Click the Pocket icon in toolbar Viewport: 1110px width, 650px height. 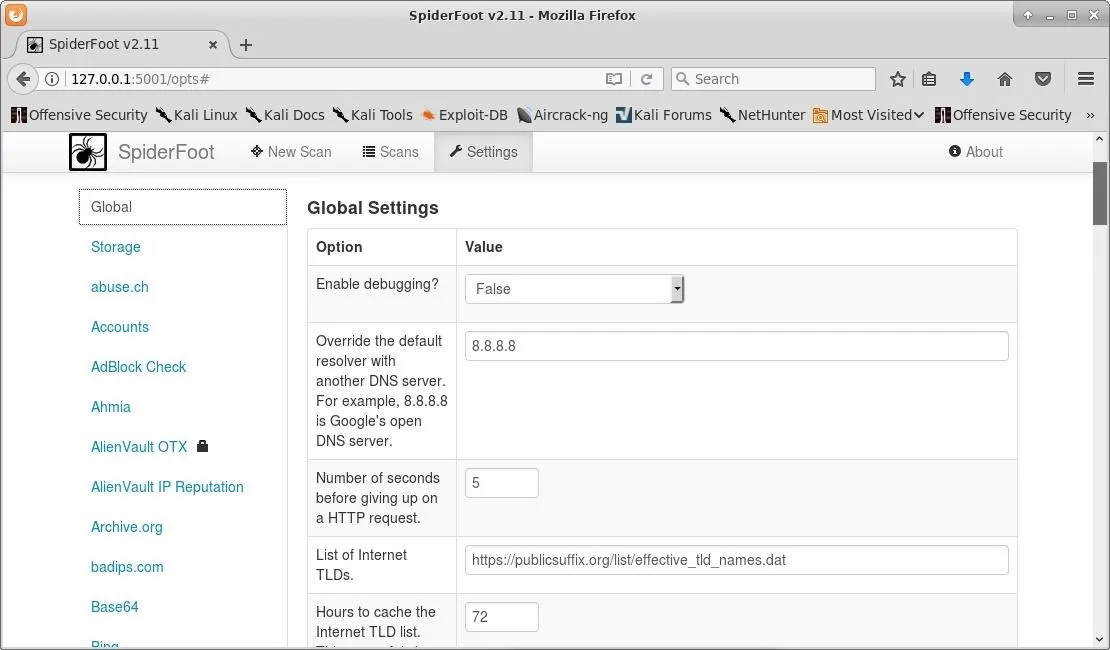pyautogui.click(x=1043, y=79)
